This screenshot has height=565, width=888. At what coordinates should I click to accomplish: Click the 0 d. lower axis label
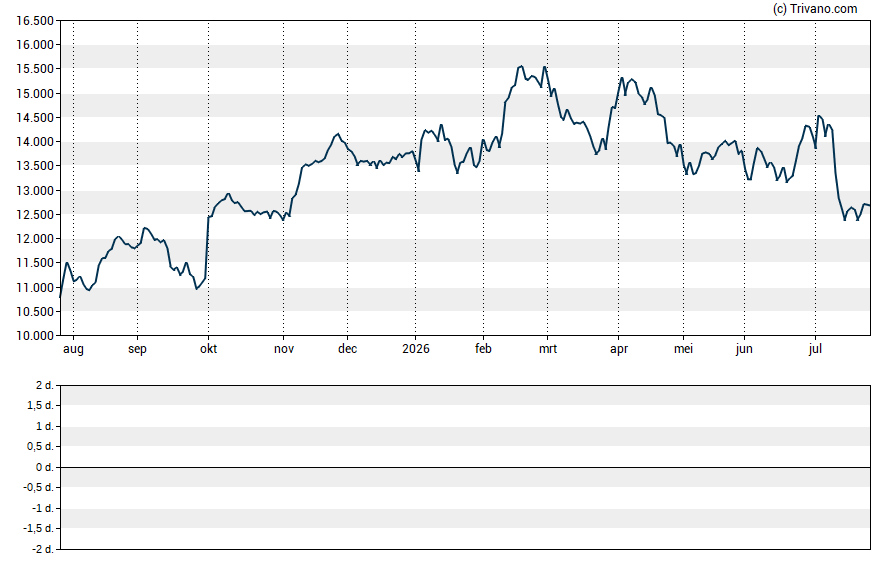pyautogui.click(x=45, y=467)
